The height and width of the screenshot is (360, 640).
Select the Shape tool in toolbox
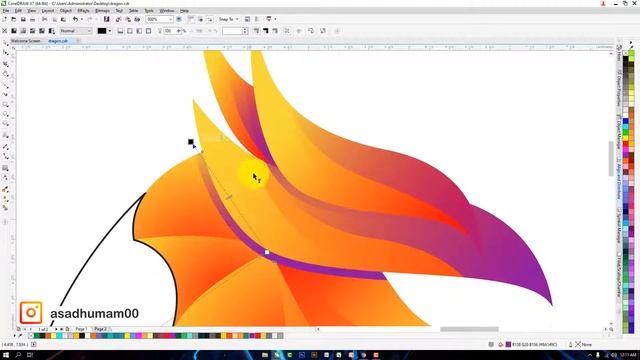click(6, 53)
